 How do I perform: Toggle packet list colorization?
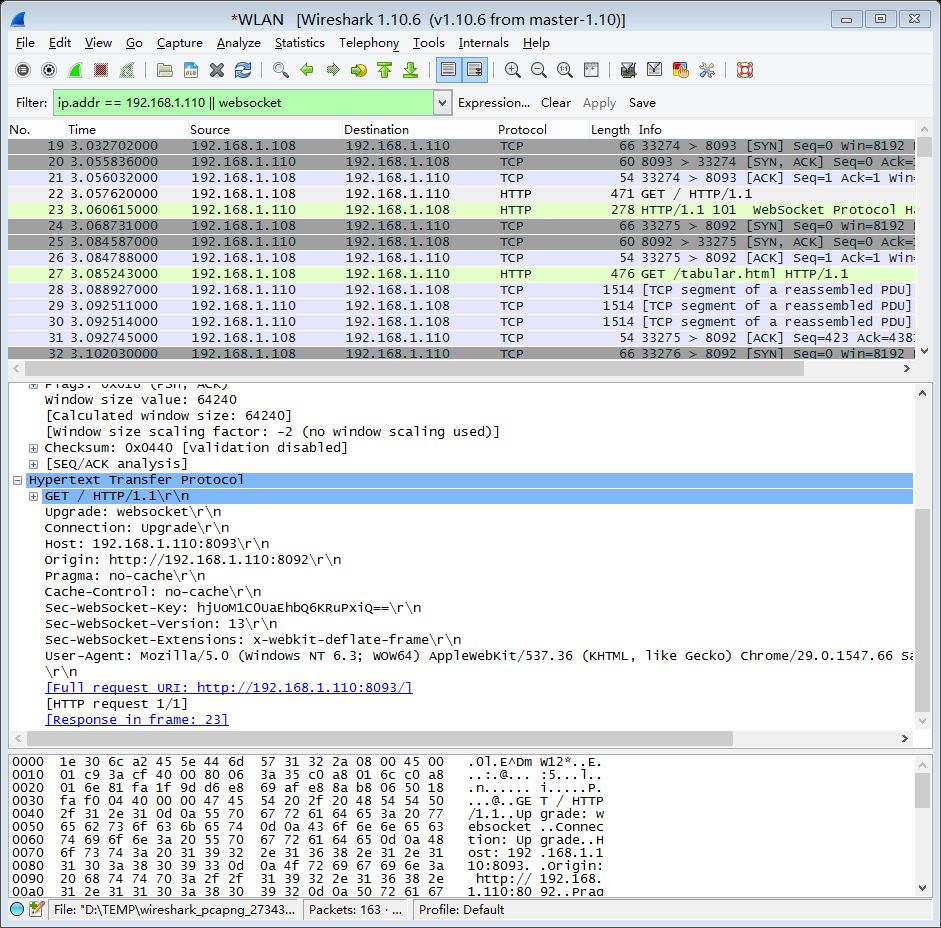pos(448,70)
